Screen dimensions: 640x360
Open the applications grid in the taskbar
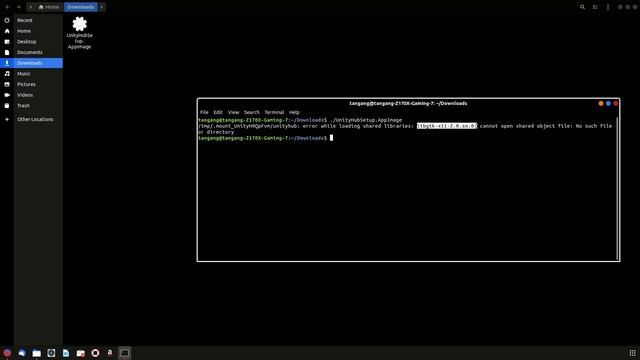(632, 353)
